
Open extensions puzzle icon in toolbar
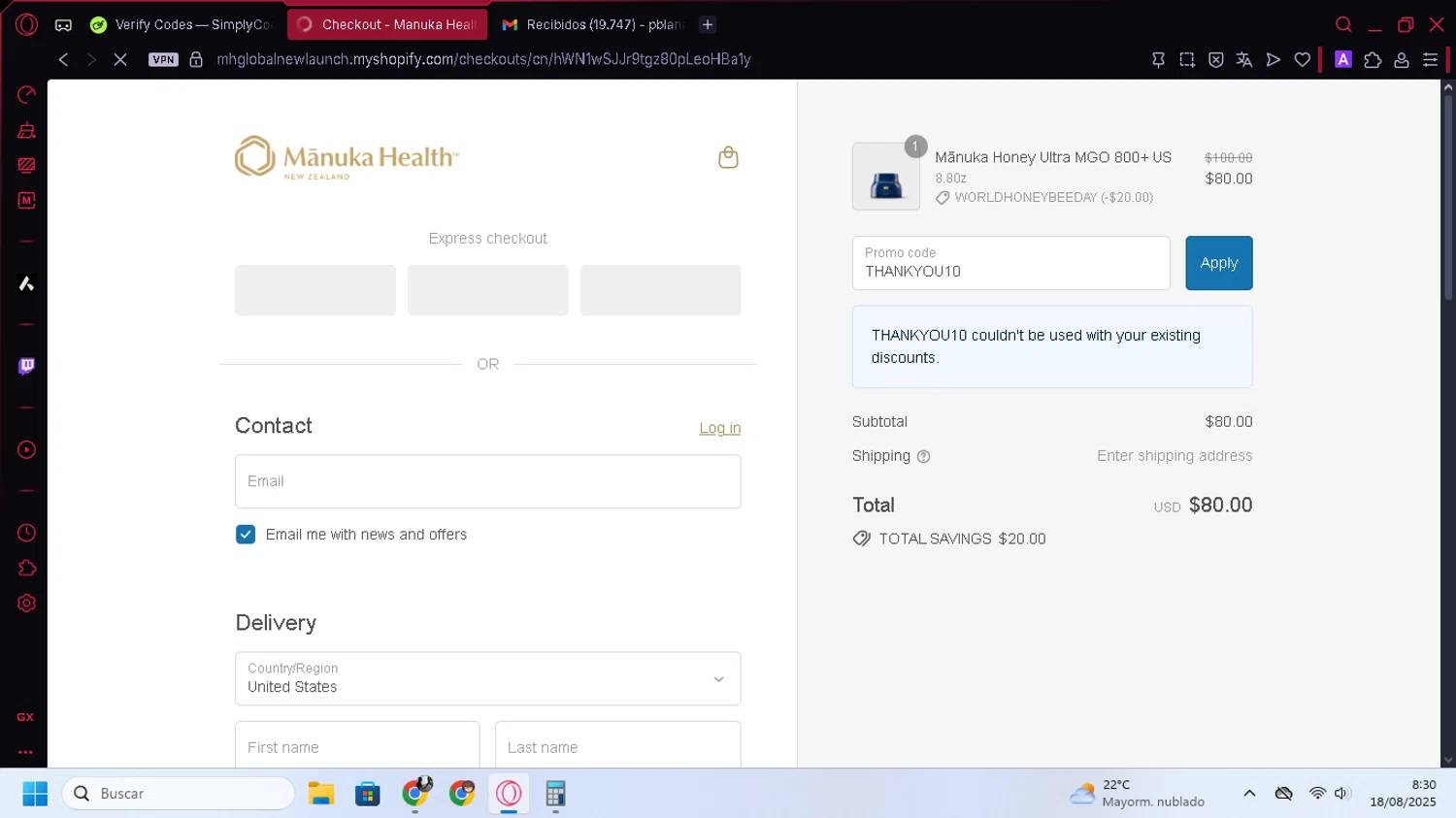click(x=1373, y=60)
